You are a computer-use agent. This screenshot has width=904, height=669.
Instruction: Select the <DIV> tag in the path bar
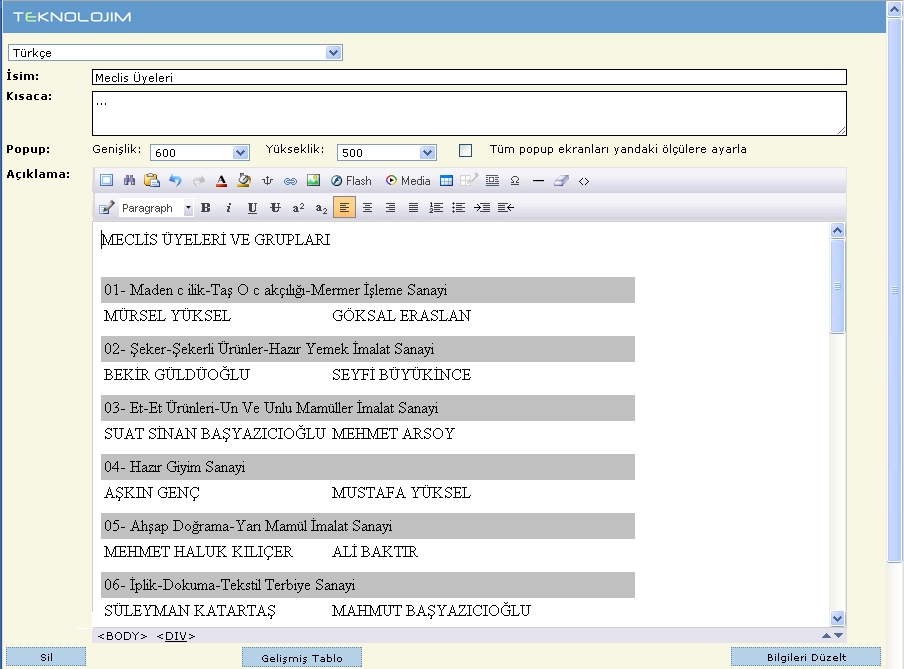coord(176,636)
